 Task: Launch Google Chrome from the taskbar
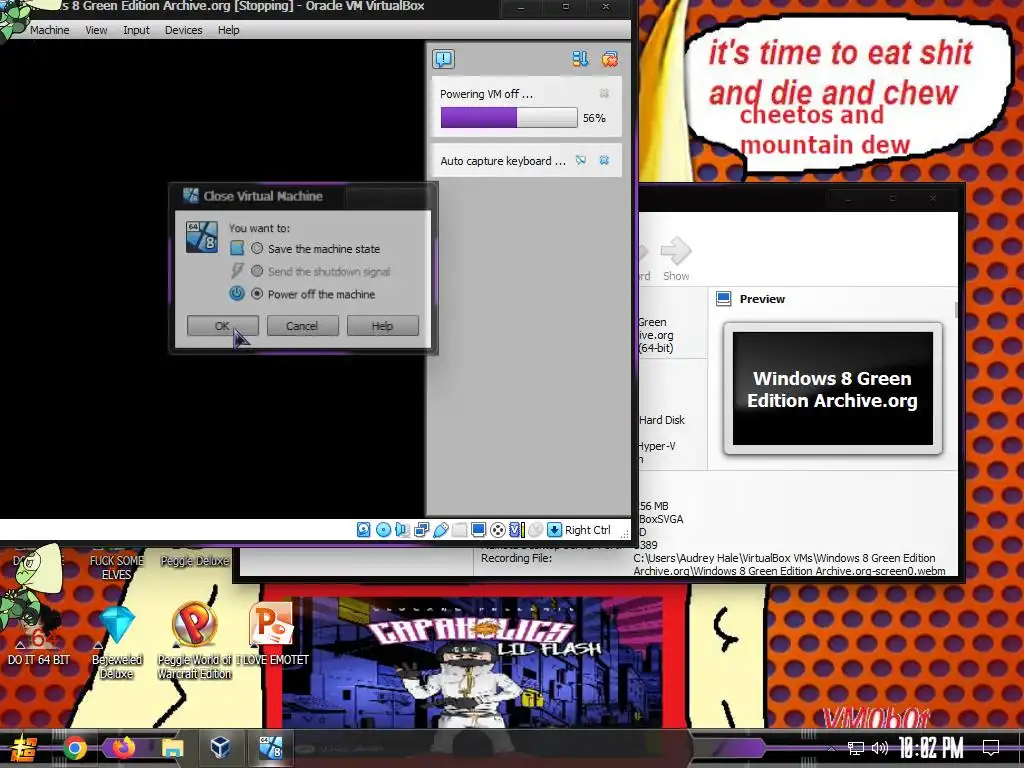[x=75, y=748]
